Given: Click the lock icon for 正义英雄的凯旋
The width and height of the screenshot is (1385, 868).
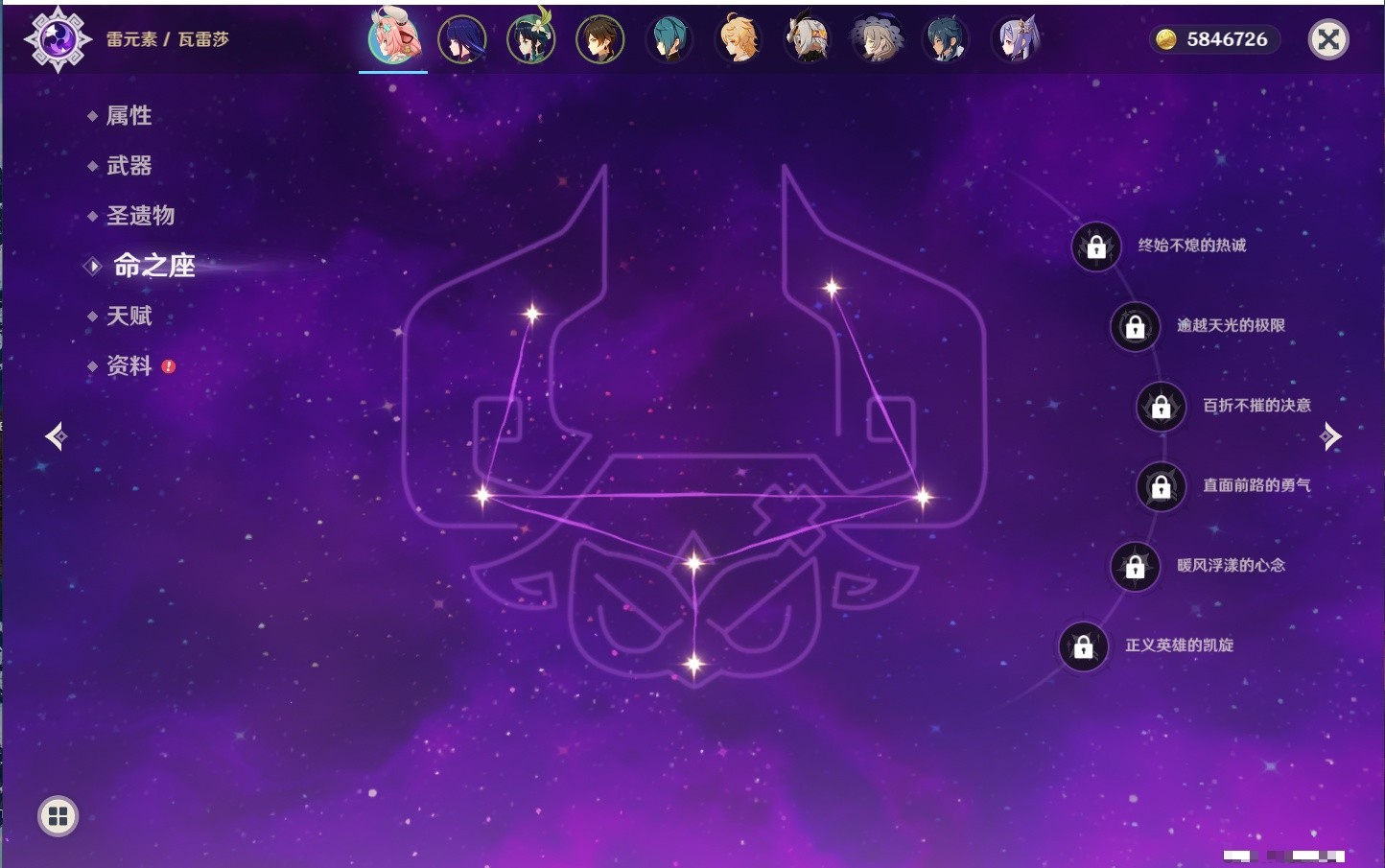Looking at the screenshot, I should pos(1083,646).
